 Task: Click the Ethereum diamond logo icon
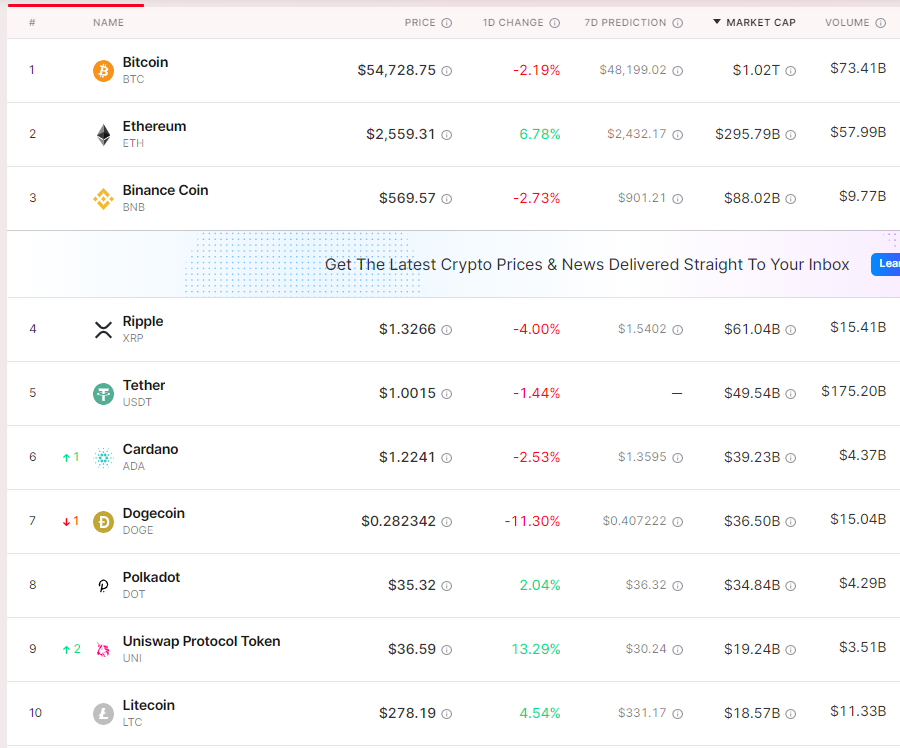point(103,135)
